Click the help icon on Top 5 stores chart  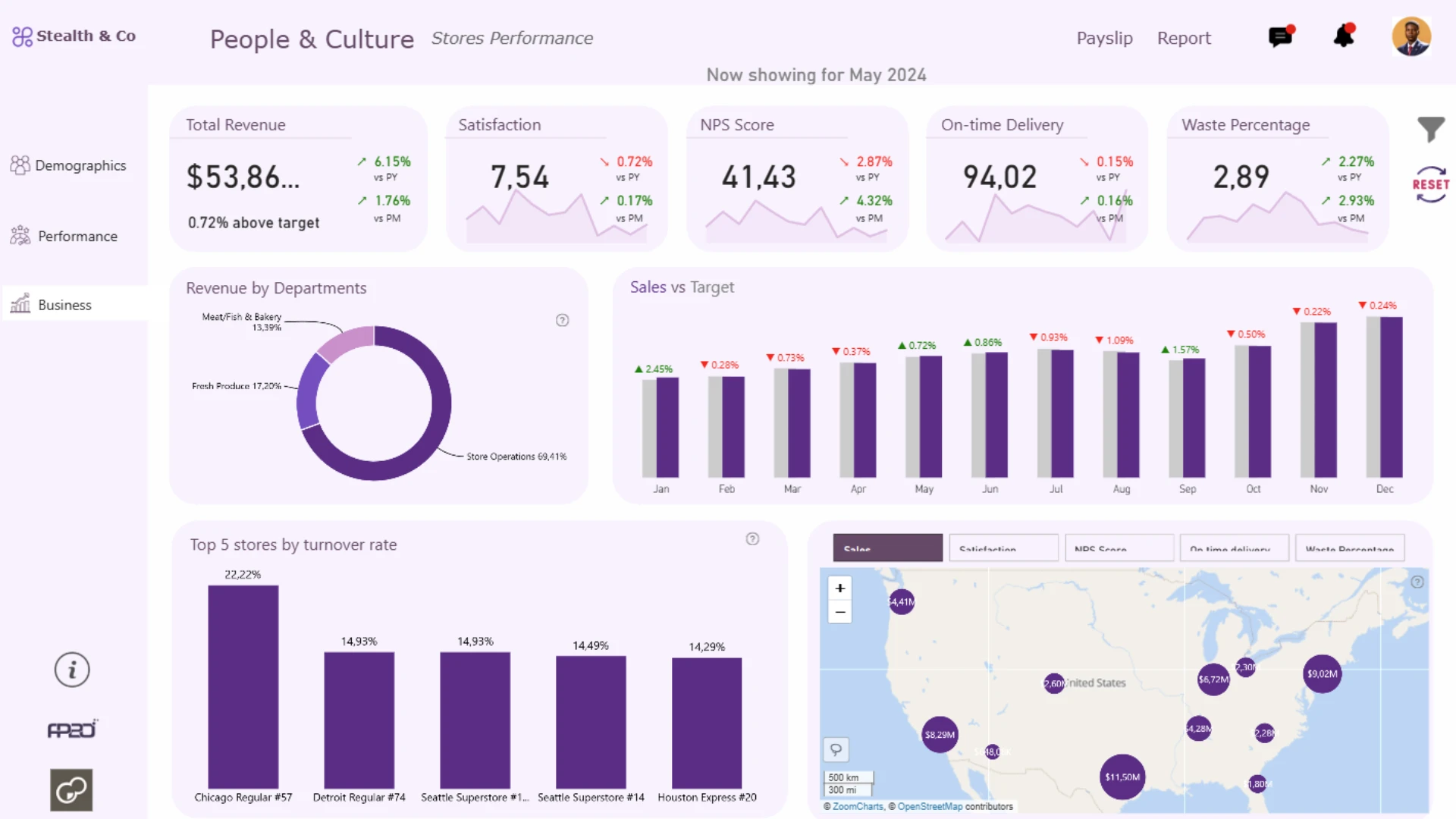[752, 538]
